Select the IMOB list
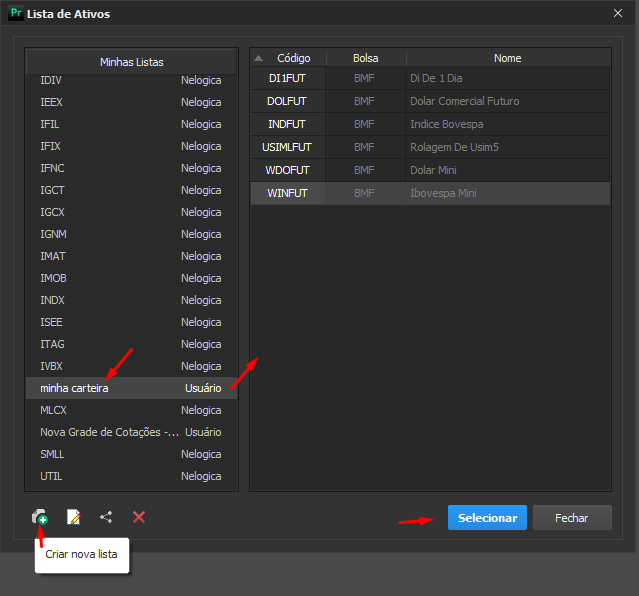The width and height of the screenshot is (639, 596). pyautogui.click(x=131, y=278)
